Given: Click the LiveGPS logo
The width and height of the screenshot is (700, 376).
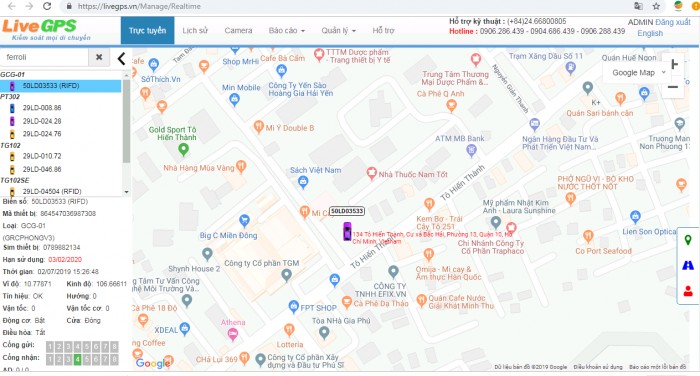Looking at the screenshot, I should point(46,30).
